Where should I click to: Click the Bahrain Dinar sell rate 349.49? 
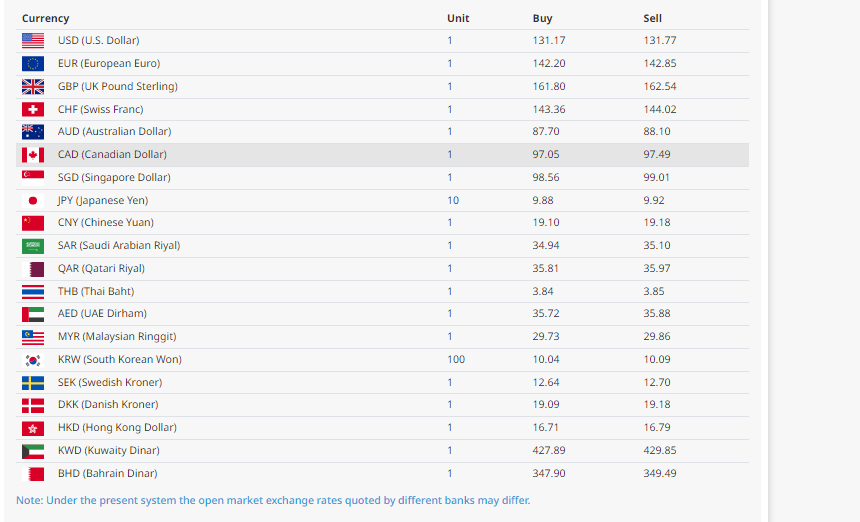click(x=659, y=473)
